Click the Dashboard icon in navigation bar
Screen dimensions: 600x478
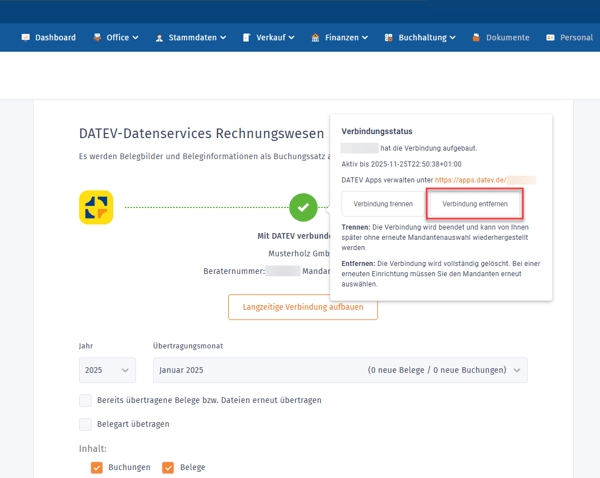(x=26, y=37)
